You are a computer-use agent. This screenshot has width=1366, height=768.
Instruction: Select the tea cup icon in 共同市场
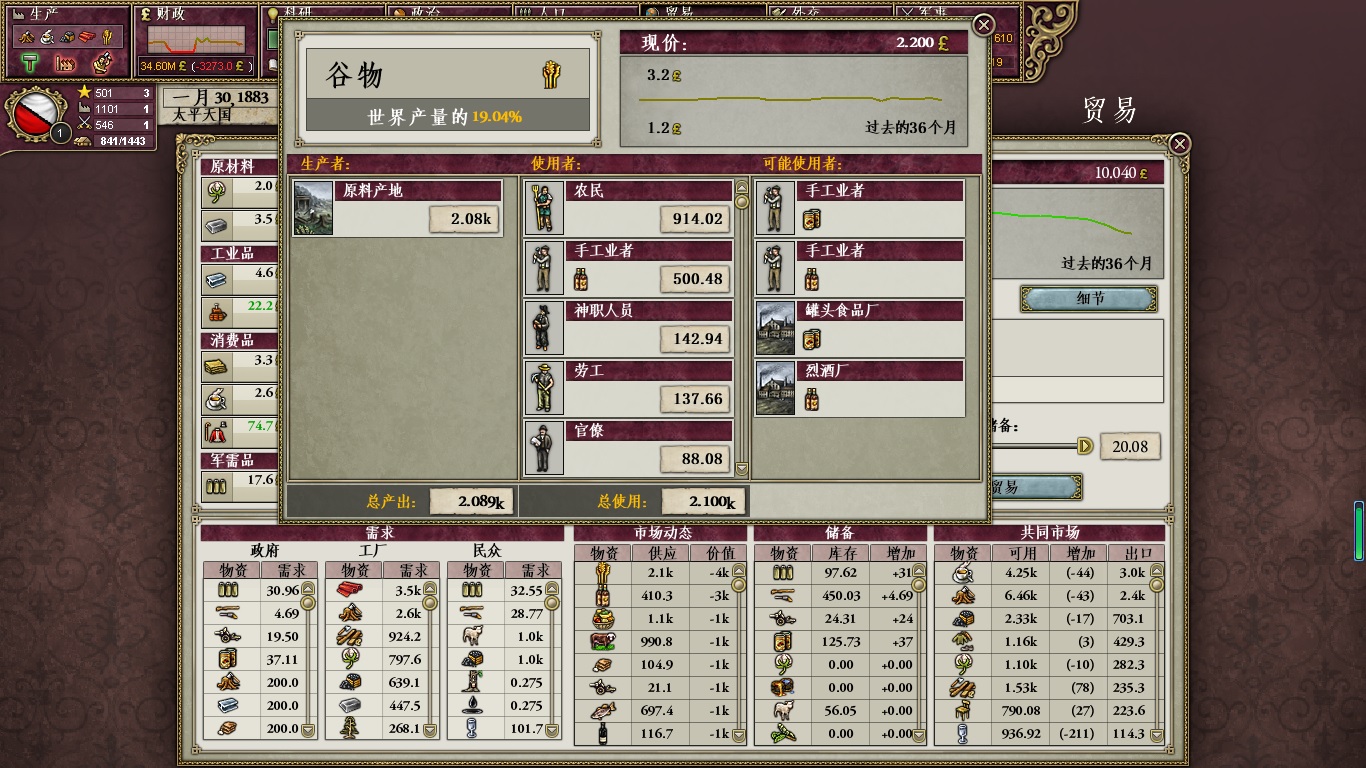click(962, 573)
